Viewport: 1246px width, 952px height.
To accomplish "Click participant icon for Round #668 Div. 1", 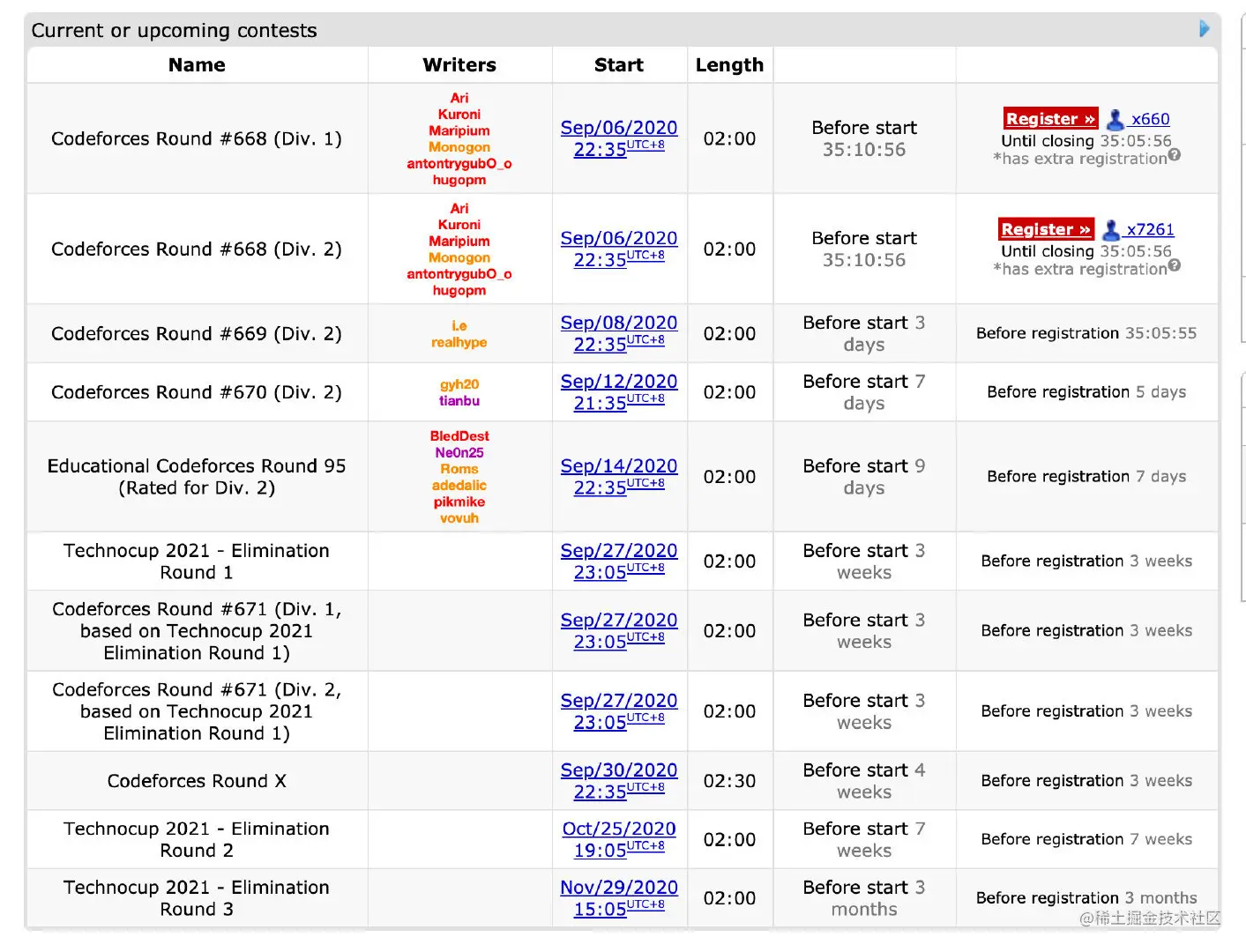I will [1115, 119].
